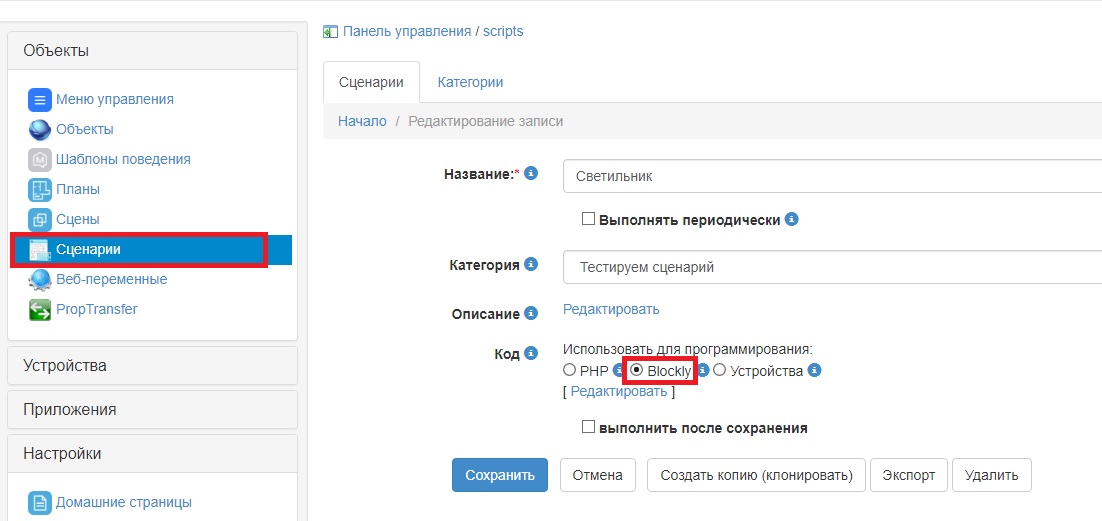
Task: Toggle the Настройки sidebar section
Action: click(x=153, y=454)
